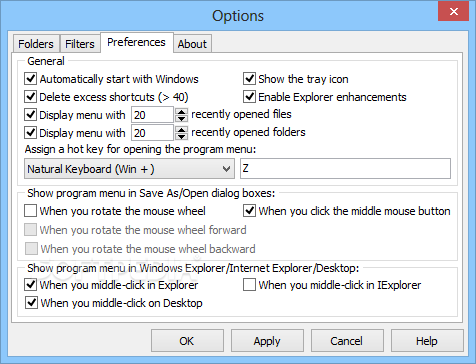Click the Apply button

pos(267,341)
